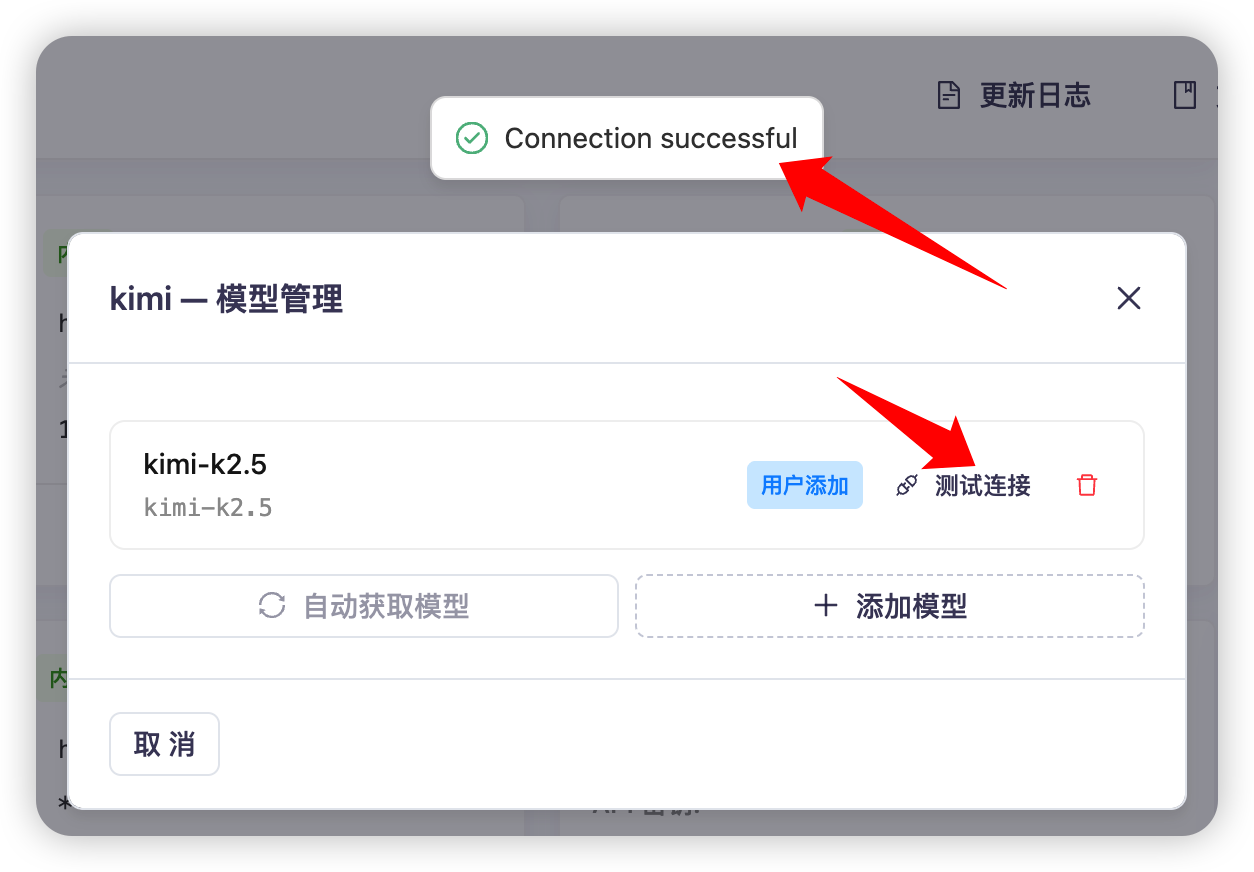This screenshot has height=872, width=1254.
Task: Click the 取消 button
Action: pyautogui.click(x=164, y=744)
